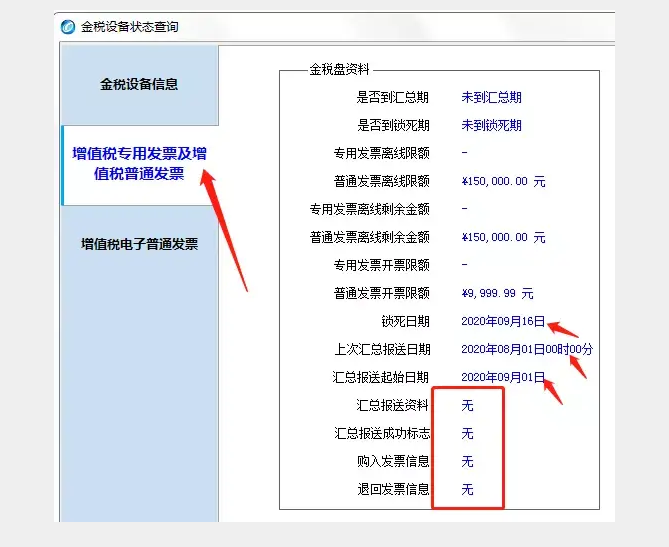Click the 购入发票信息 label
The image size is (669, 547).
click(x=393, y=461)
